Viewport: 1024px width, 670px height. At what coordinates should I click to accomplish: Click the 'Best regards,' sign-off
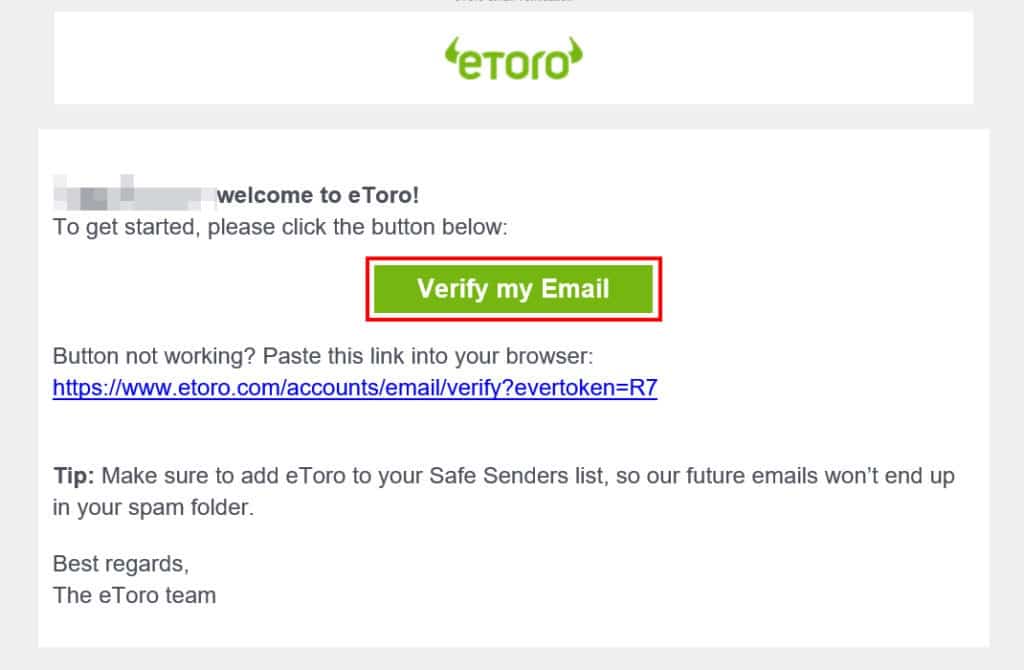120,562
